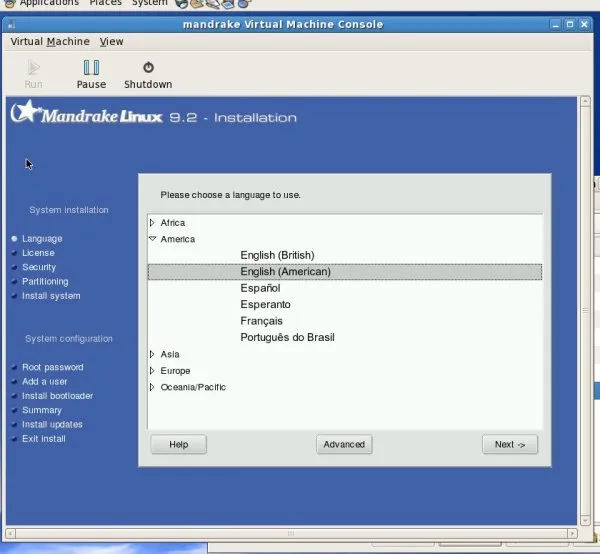Click the horizontal scrollbar right arrow

point(572,533)
